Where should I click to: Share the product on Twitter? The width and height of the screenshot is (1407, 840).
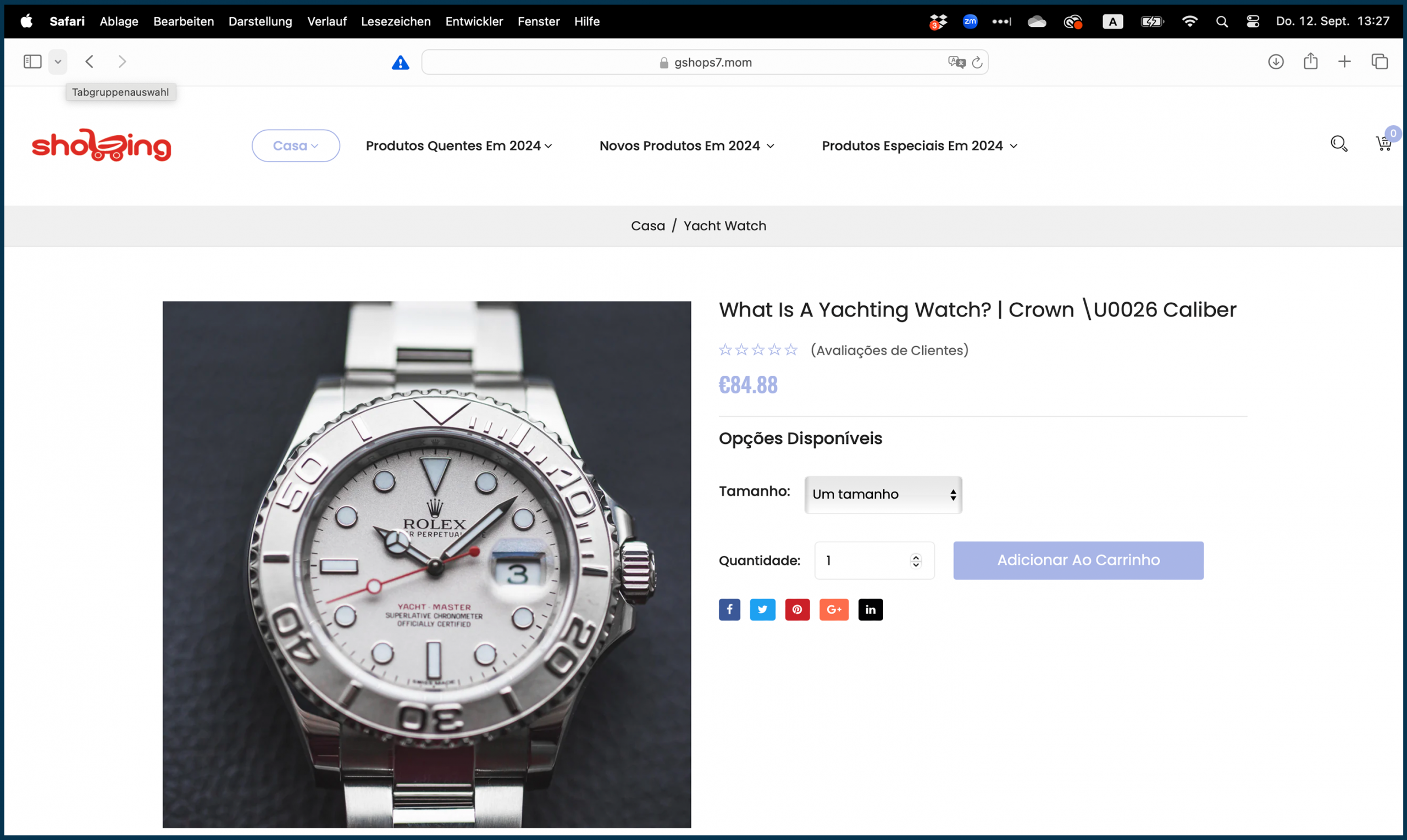[763, 609]
